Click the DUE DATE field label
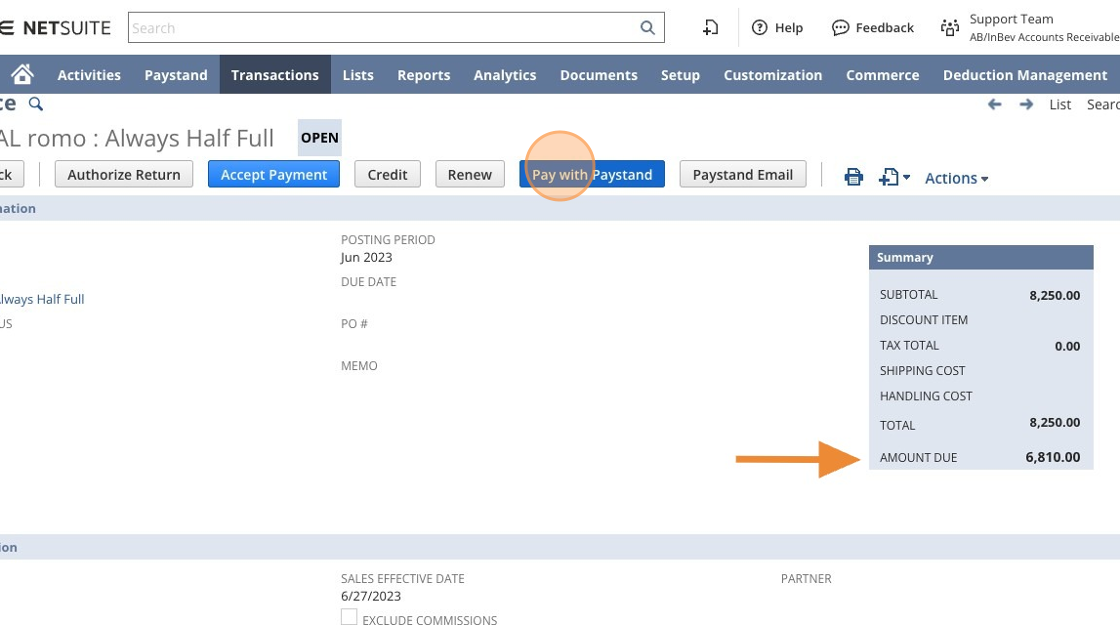Image resolution: width=1120 pixels, height=625 pixels. 369,281
